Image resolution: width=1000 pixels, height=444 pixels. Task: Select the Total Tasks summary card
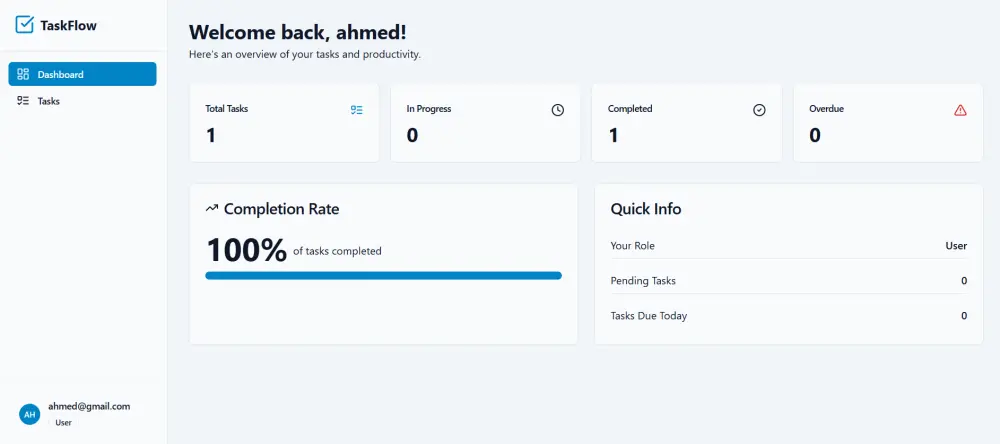(284, 123)
